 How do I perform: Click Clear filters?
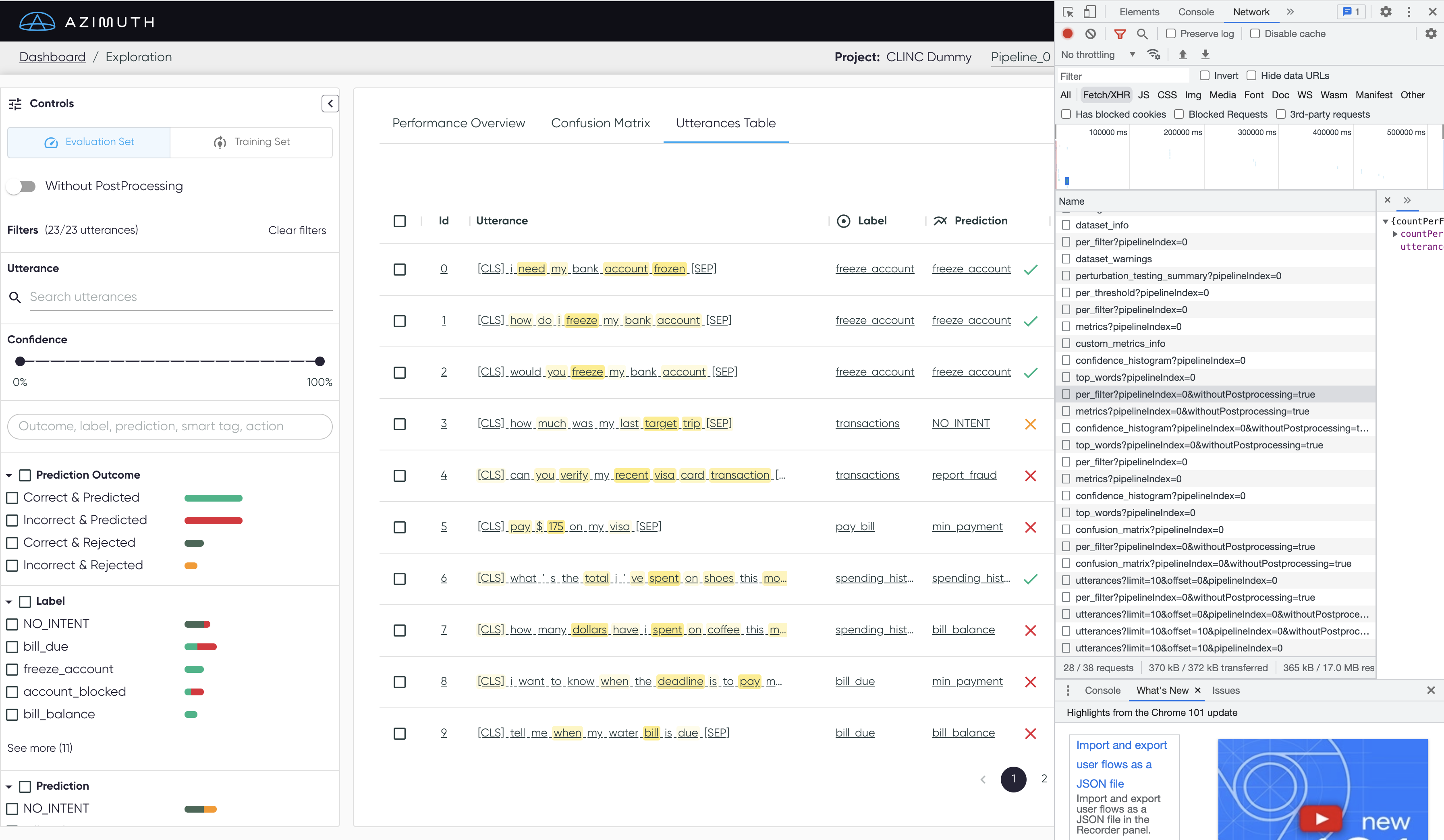[x=297, y=230]
